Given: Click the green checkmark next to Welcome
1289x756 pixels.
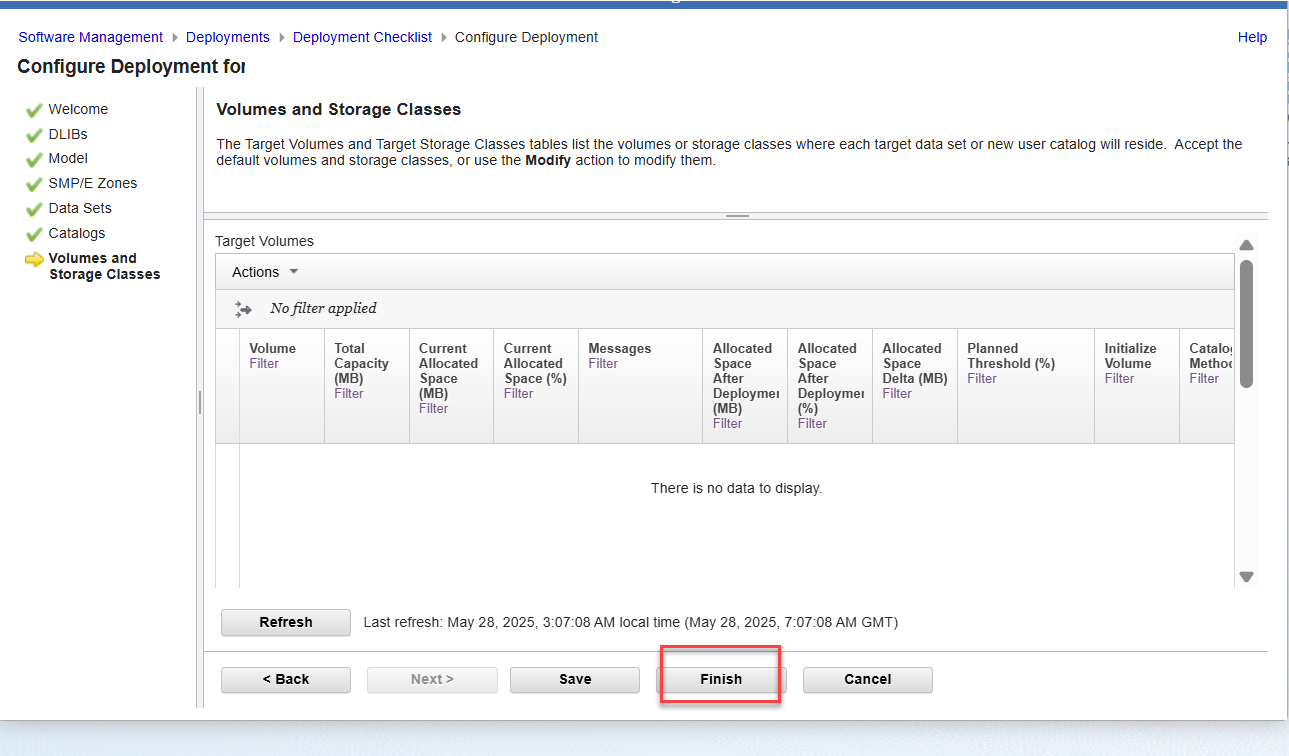Looking at the screenshot, I should (x=34, y=110).
